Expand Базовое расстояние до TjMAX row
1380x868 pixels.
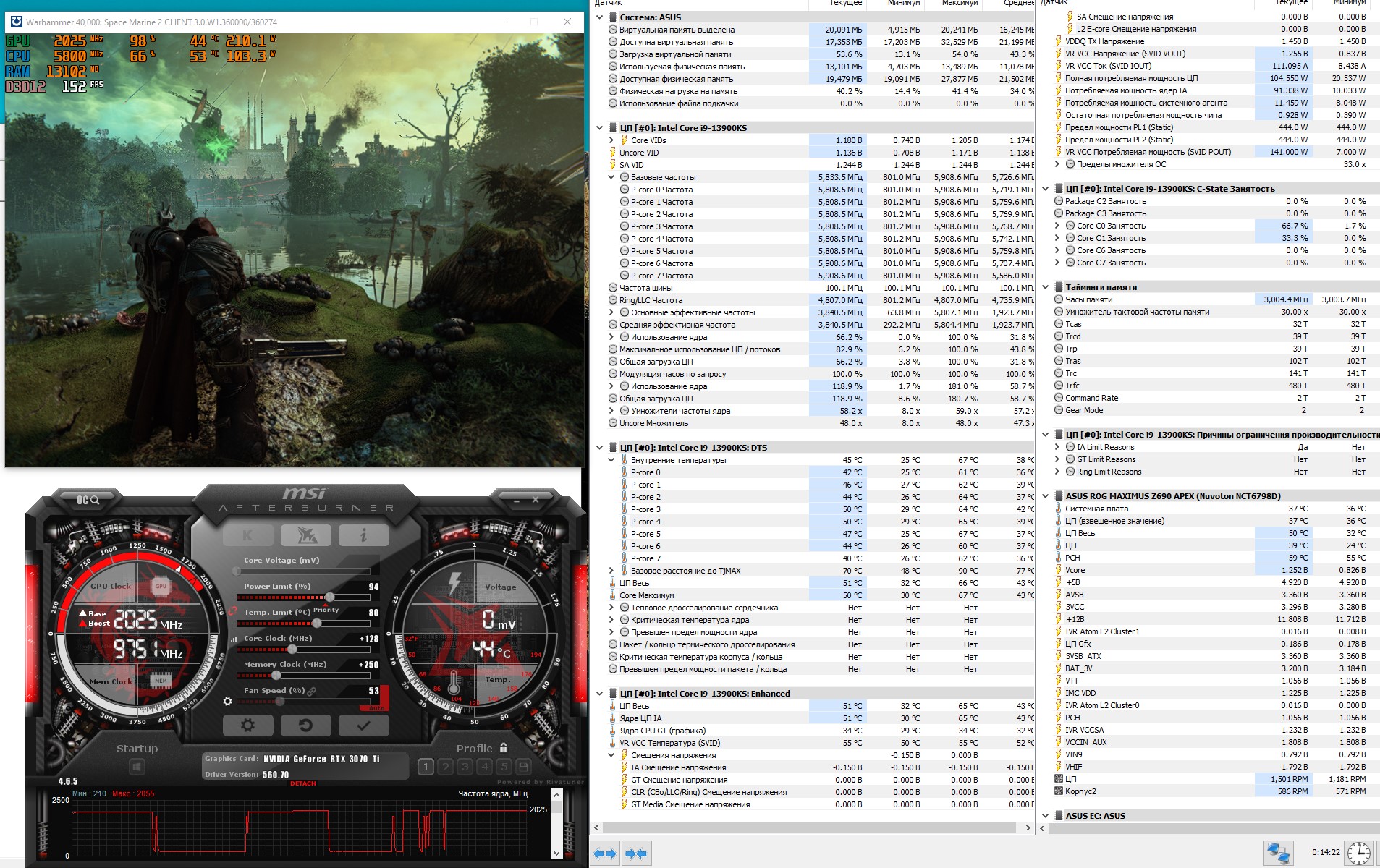[611, 571]
